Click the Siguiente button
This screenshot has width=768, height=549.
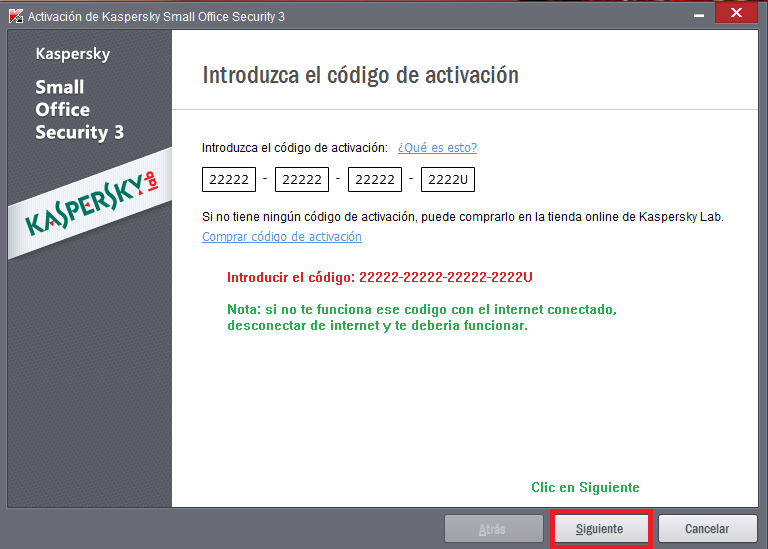tap(600, 528)
